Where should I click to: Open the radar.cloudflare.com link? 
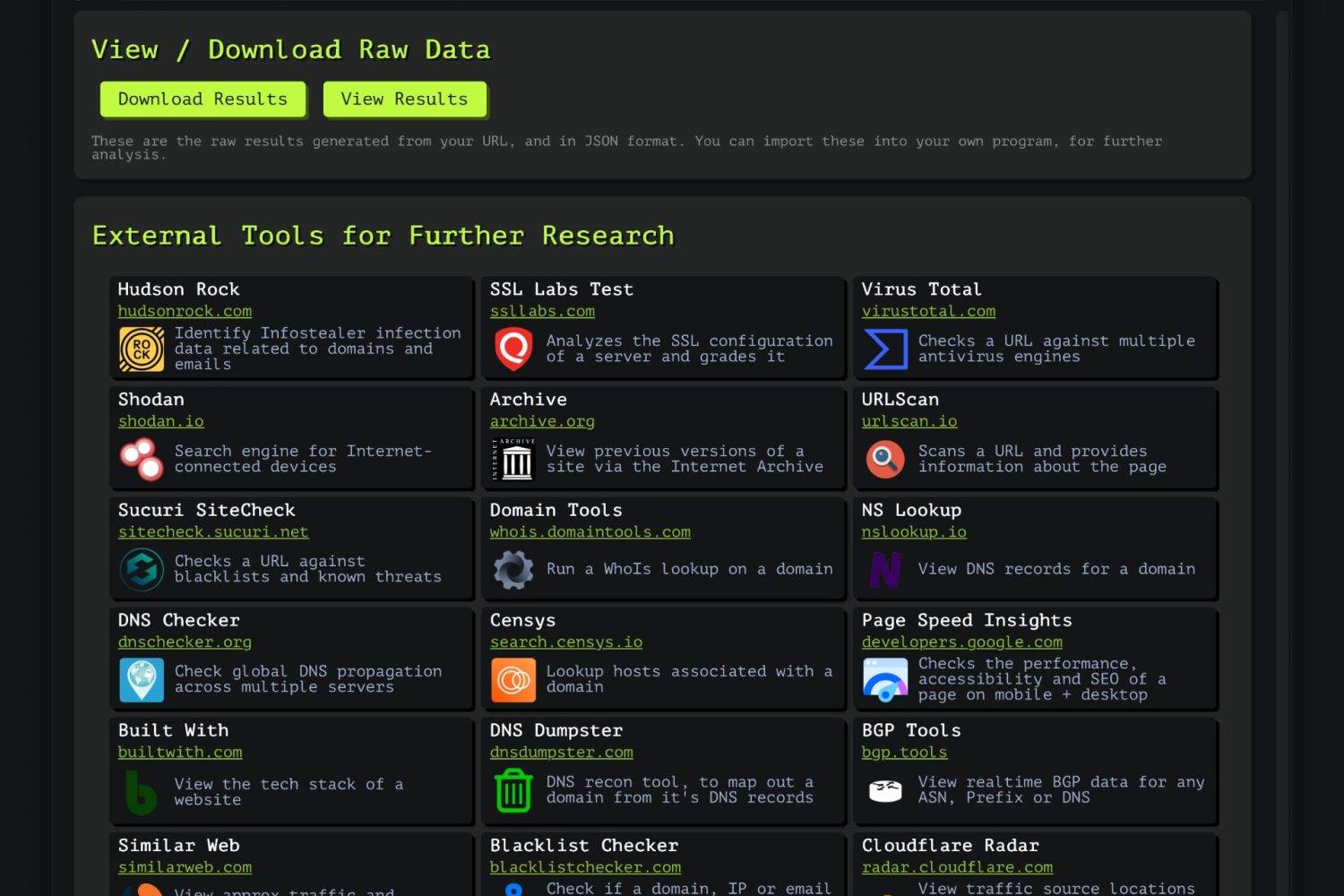pyautogui.click(x=957, y=867)
